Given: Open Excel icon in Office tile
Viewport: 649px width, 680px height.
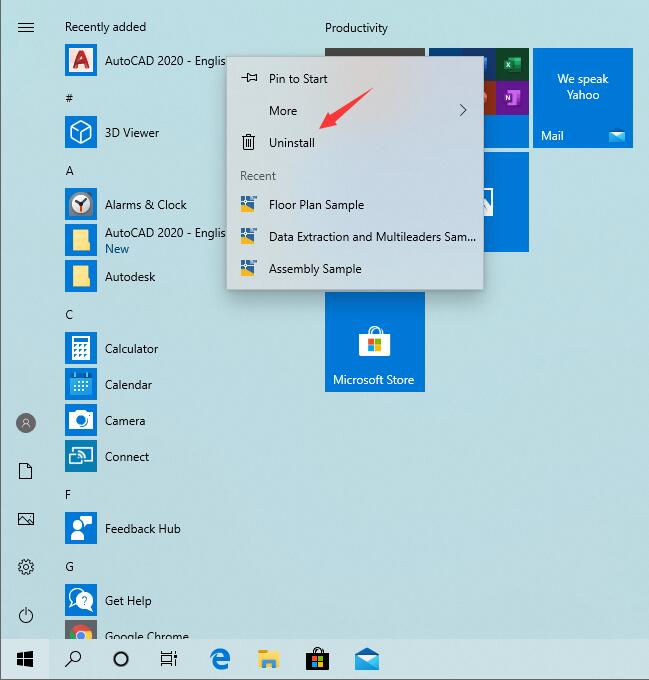Looking at the screenshot, I should [512, 65].
